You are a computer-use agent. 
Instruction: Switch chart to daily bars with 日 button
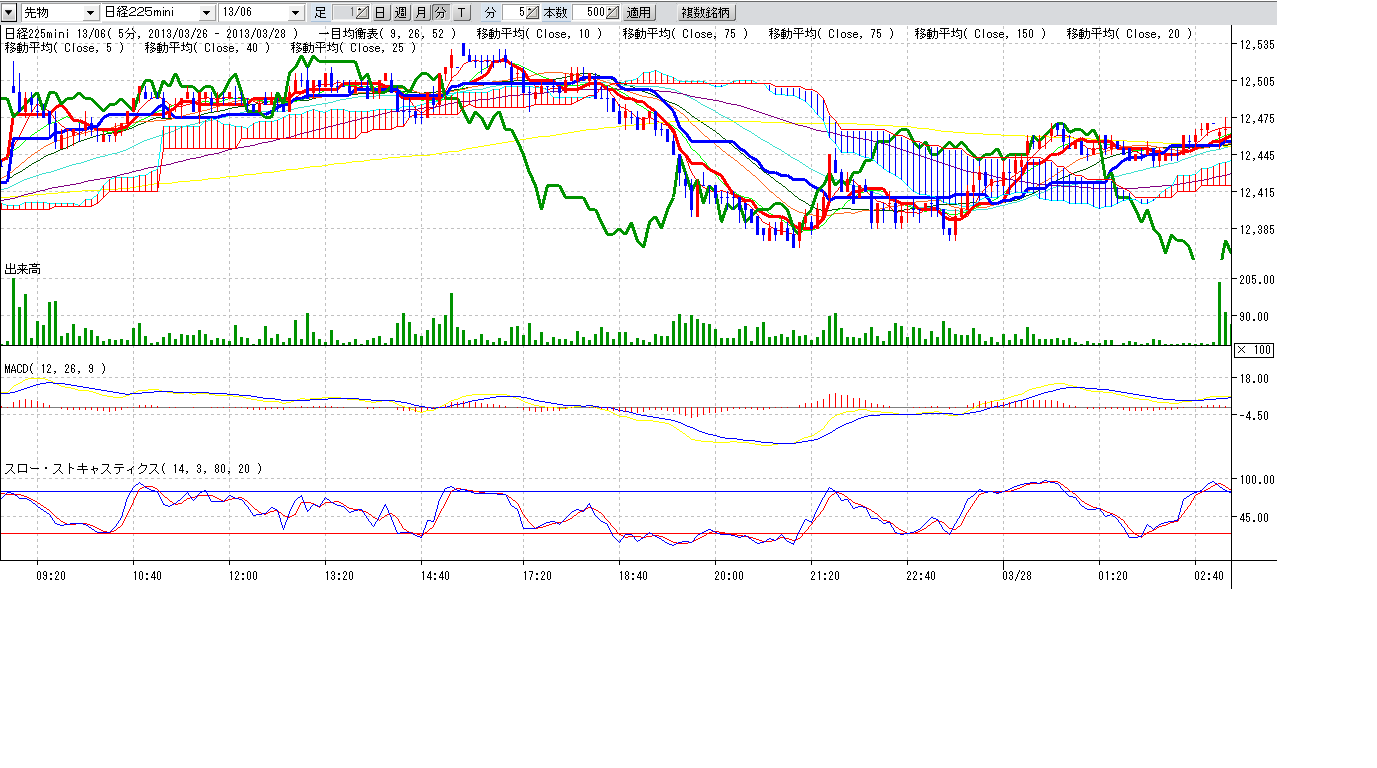(381, 13)
